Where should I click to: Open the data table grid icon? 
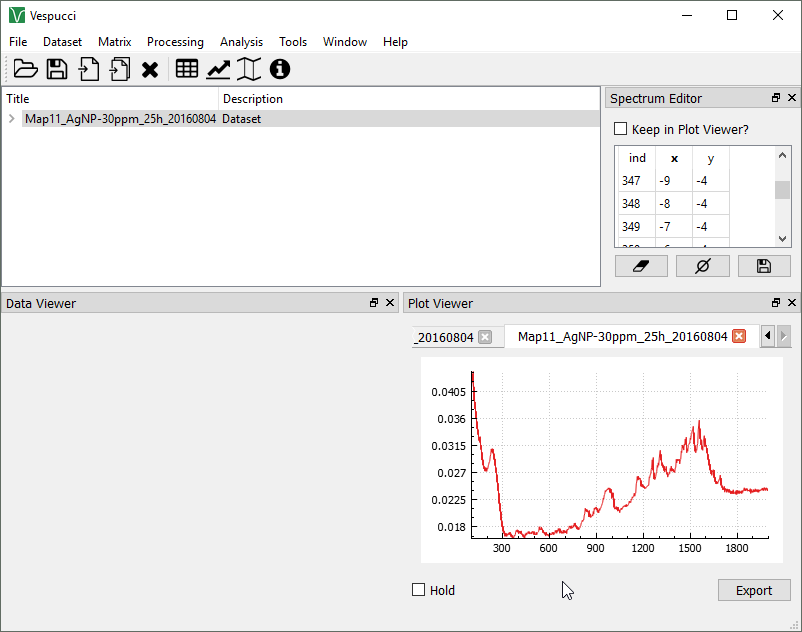[186, 69]
